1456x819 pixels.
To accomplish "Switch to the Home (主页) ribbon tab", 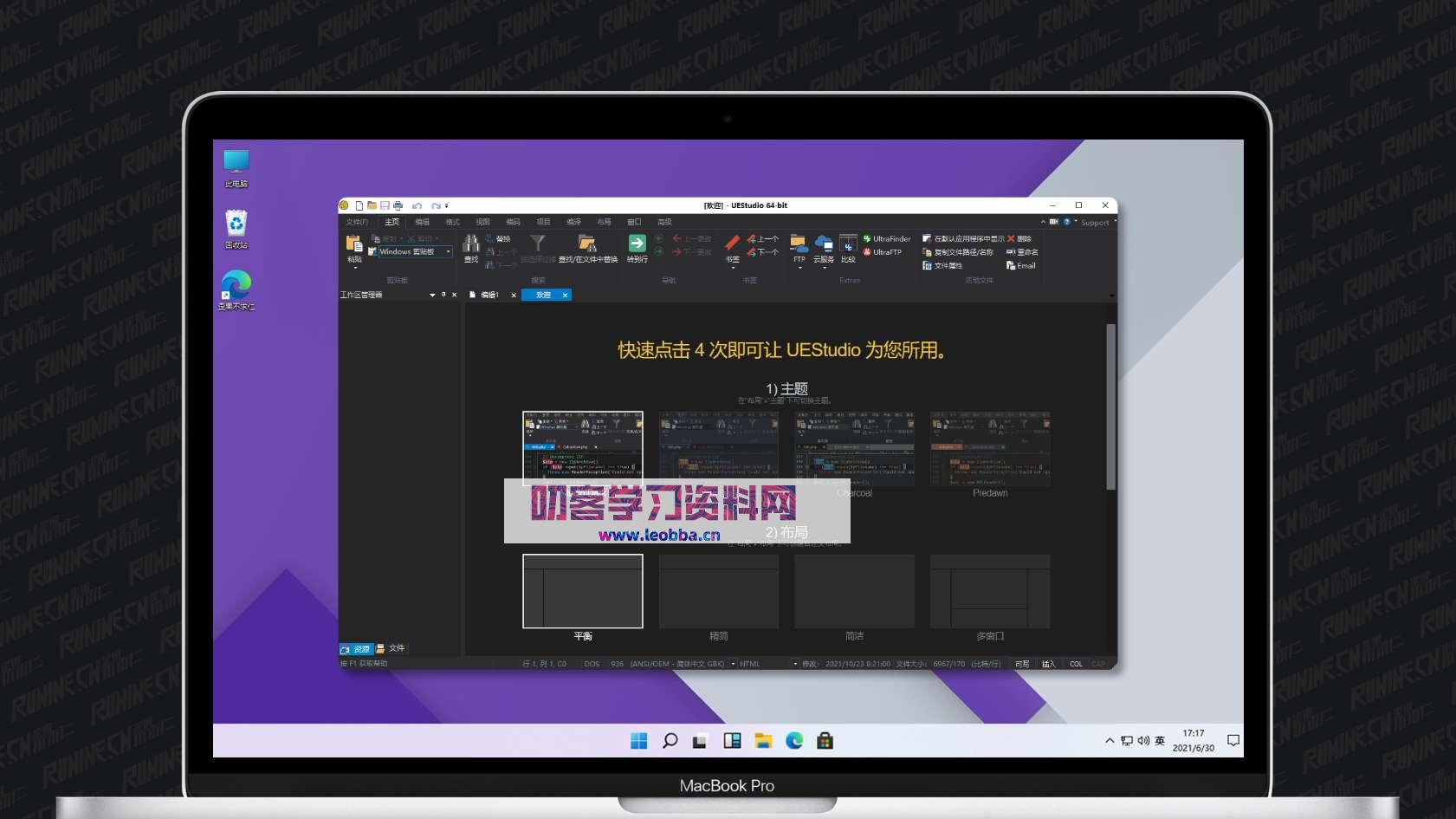I will tap(392, 223).
